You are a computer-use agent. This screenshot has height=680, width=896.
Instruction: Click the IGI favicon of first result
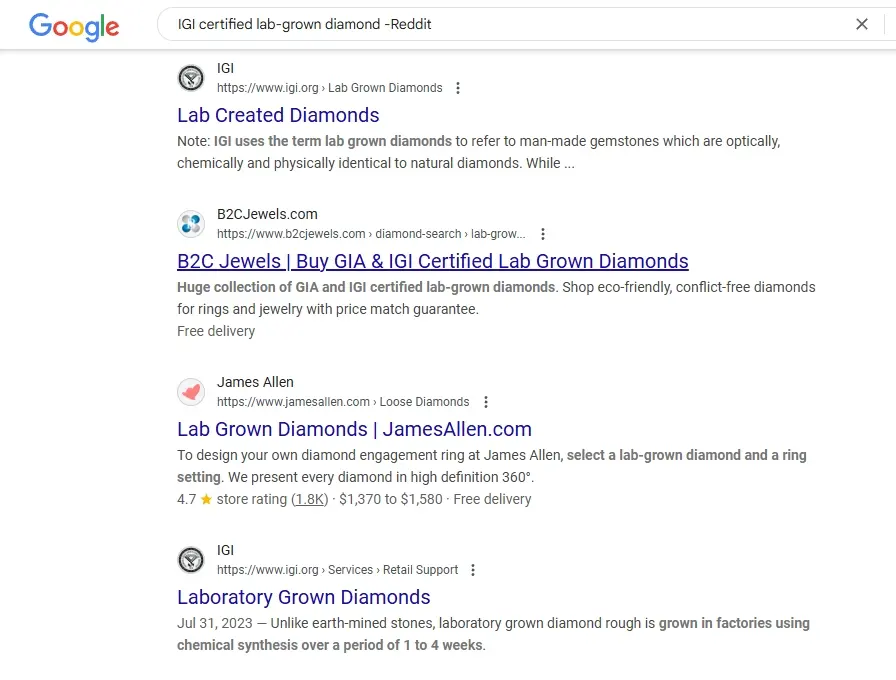[191, 78]
